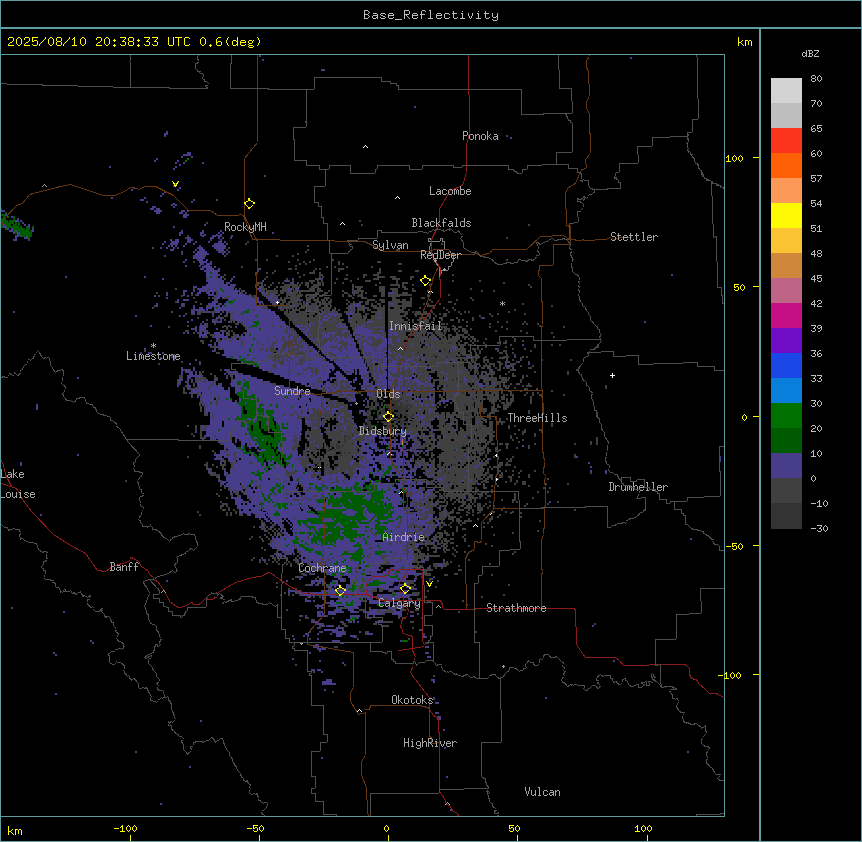Select the Sundre label
Image resolution: width=862 pixels, height=842 pixels.
coord(292,391)
